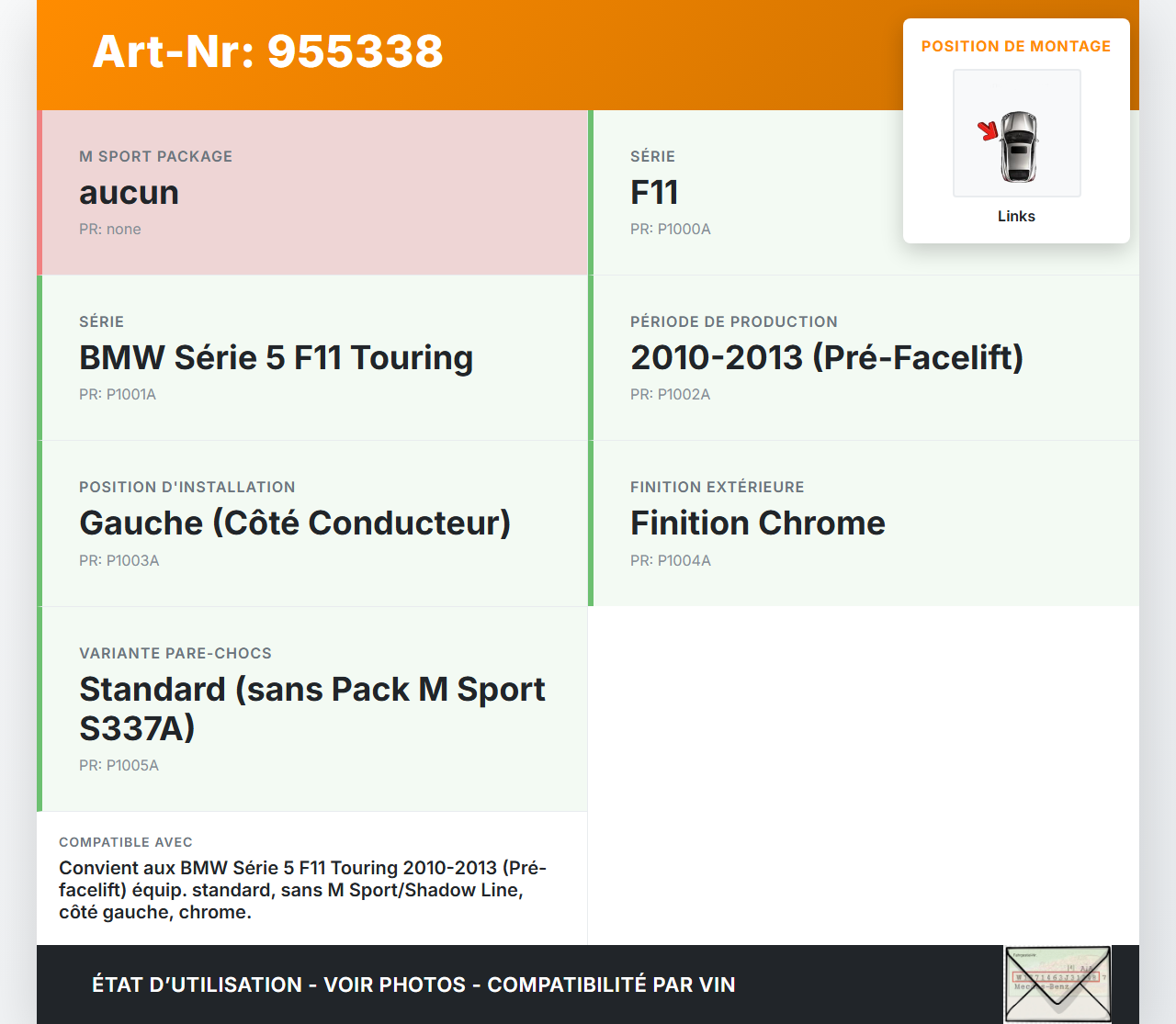The width and height of the screenshot is (1176, 1024).
Task: Click the 'COMPATIBLE AVEC' section label
Action: click(126, 842)
